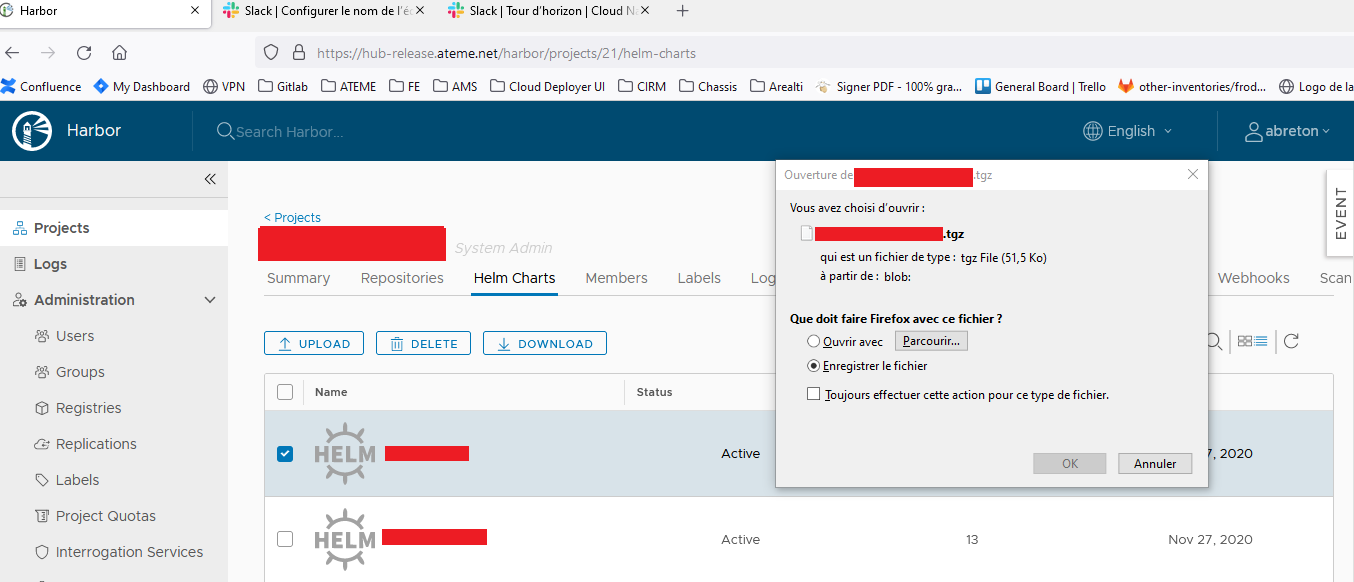Close the download dialog with X

coord(1192,174)
